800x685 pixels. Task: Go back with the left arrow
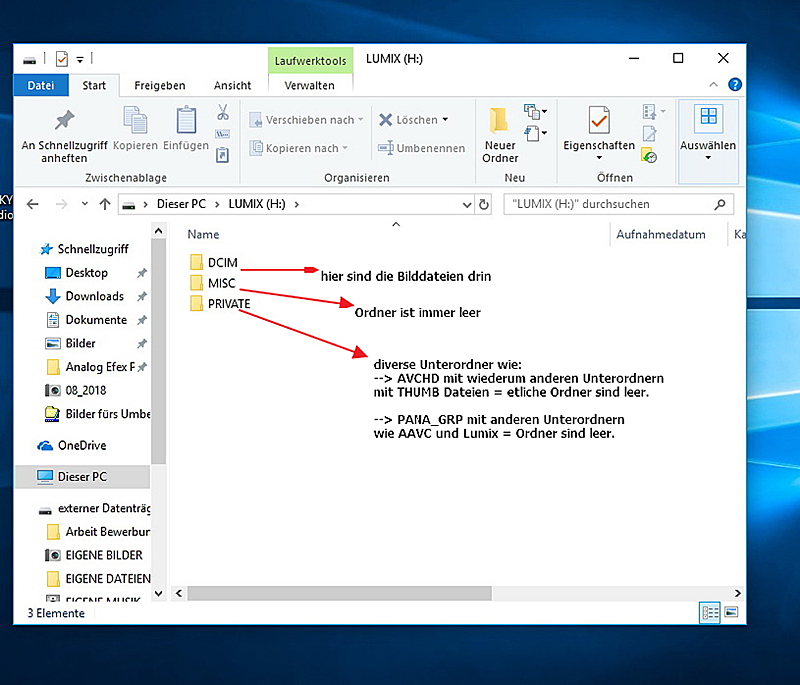point(33,205)
